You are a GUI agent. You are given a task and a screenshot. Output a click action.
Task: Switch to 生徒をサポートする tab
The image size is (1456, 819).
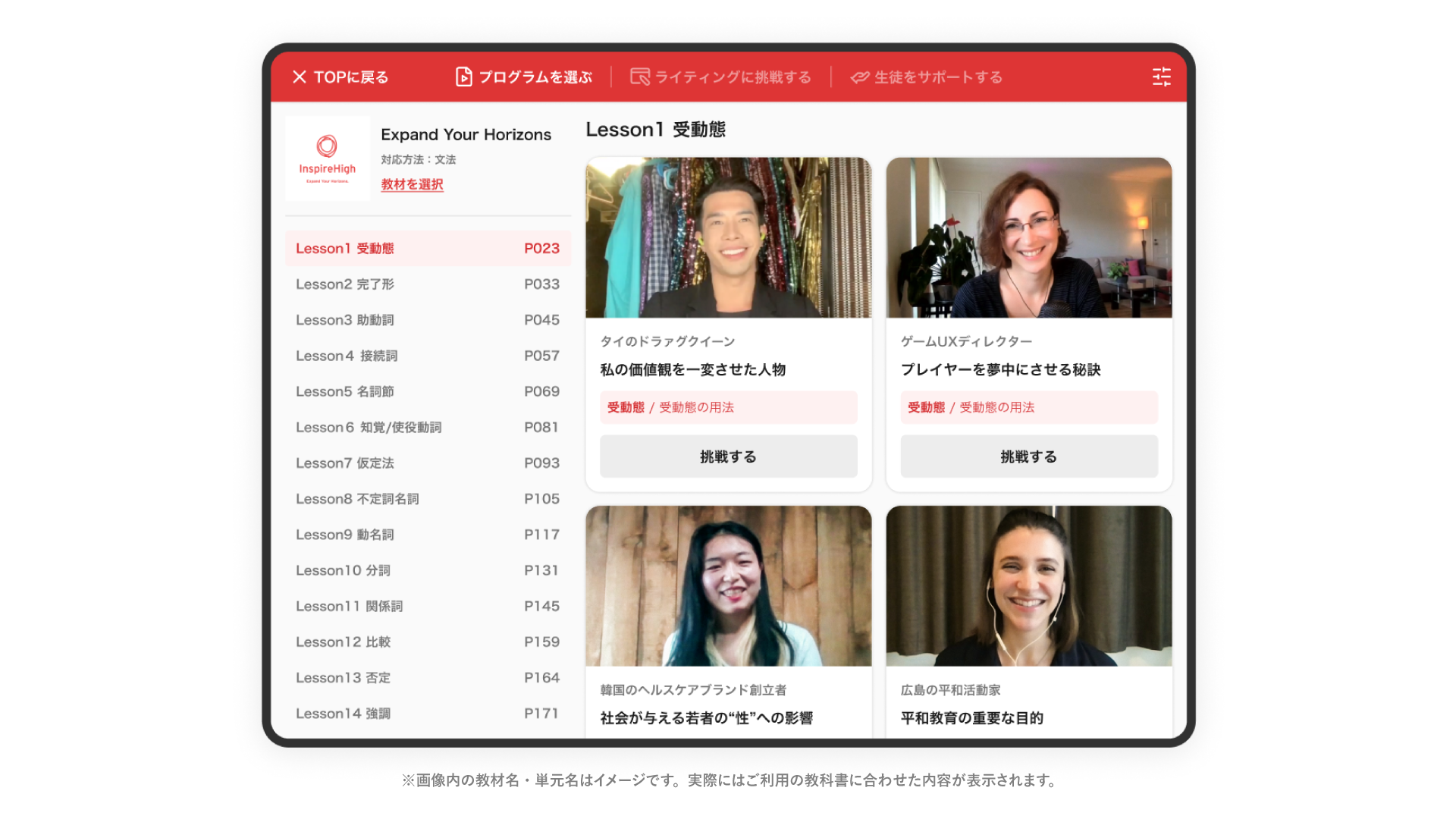click(938, 77)
